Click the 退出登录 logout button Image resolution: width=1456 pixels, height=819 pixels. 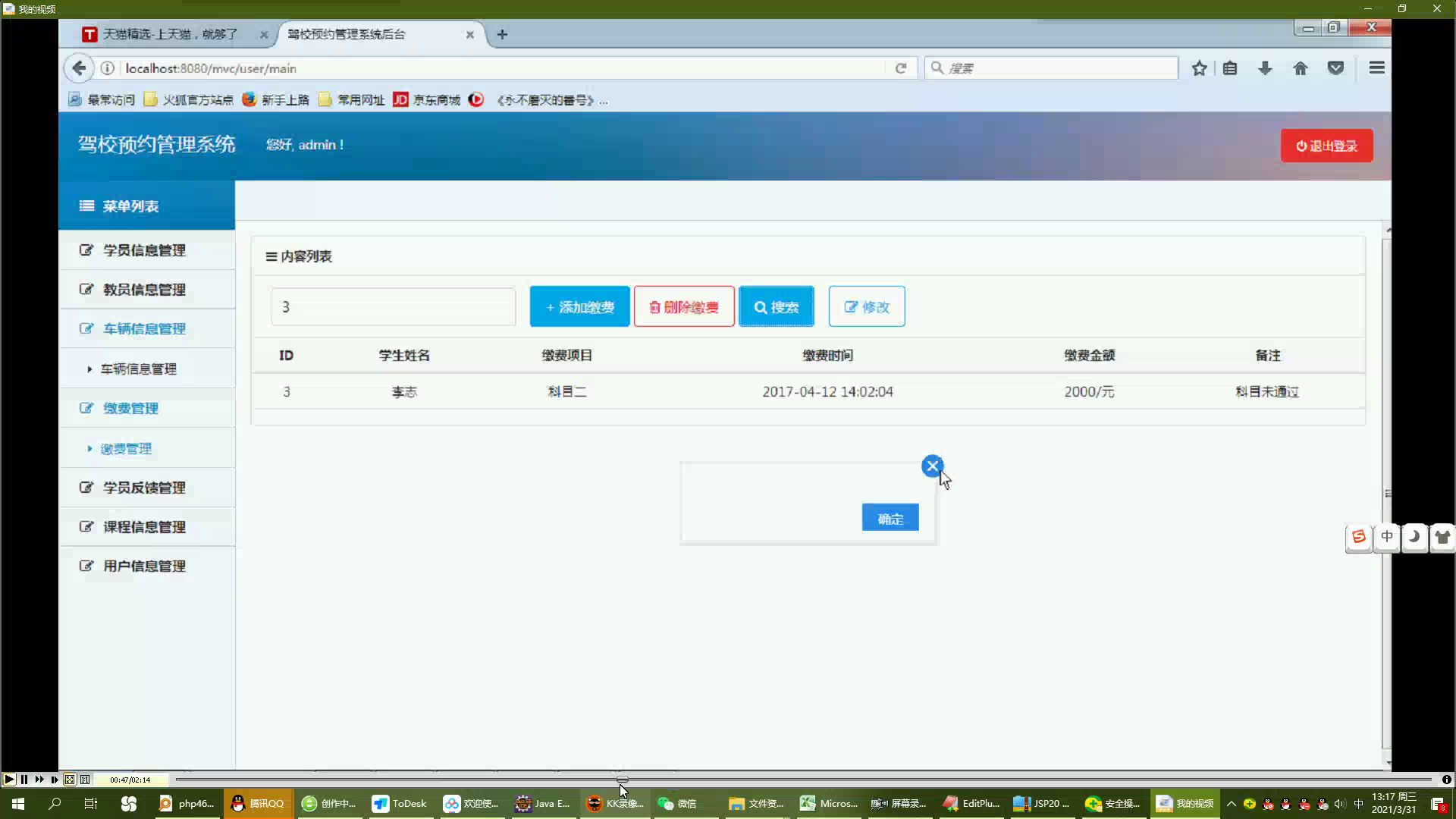click(x=1326, y=146)
